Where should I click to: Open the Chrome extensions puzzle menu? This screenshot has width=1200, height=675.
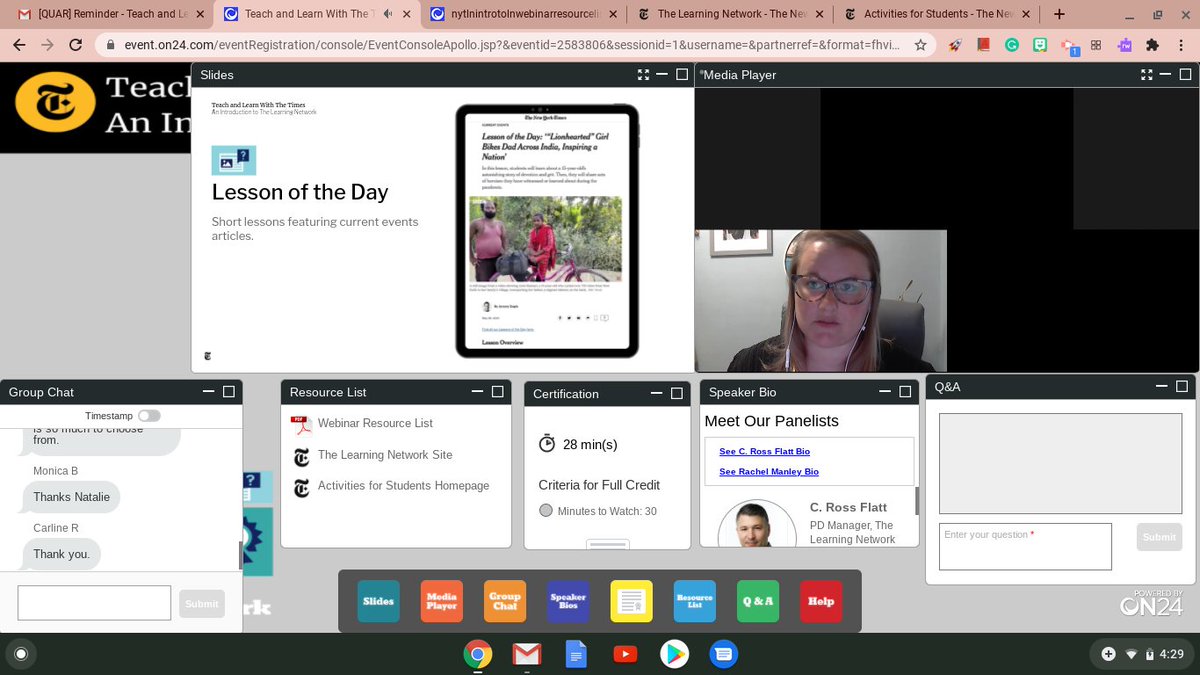pyautogui.click(x=1152, y=45)
